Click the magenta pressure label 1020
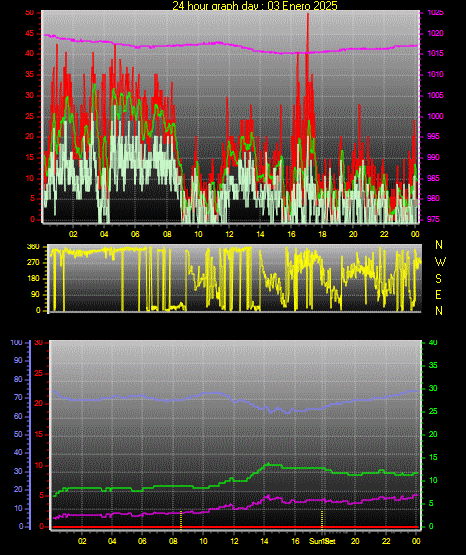The width and height of the screenshot is (466, 555). pos(435,33)
